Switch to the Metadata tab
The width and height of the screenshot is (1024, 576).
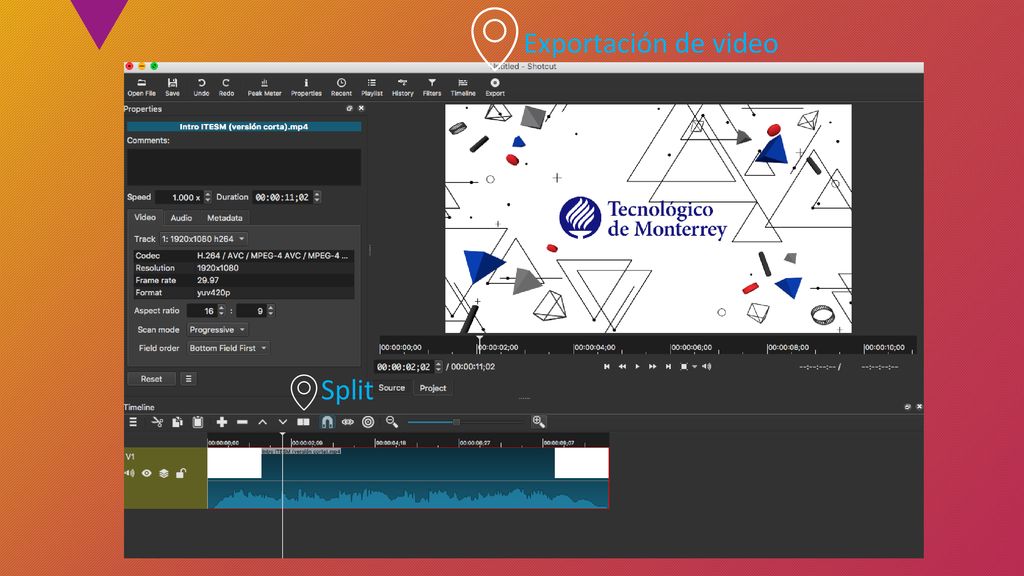tap(225, 218)
